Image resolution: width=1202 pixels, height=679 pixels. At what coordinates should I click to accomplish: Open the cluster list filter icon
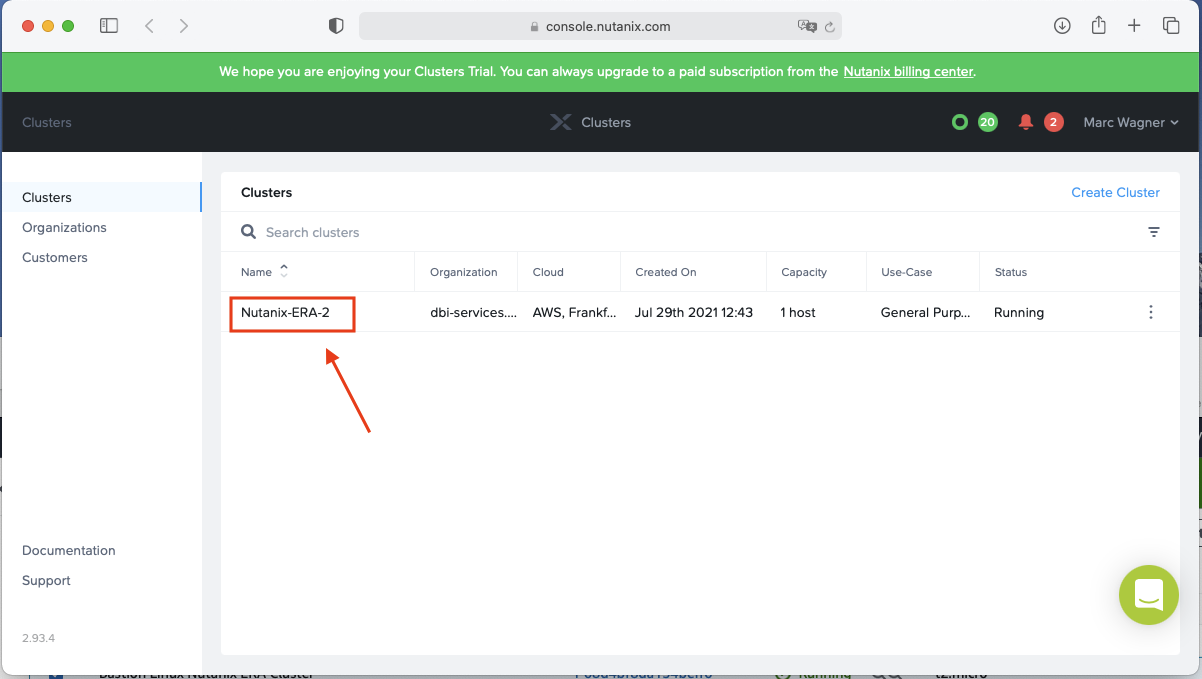[x=1154, y=232]
